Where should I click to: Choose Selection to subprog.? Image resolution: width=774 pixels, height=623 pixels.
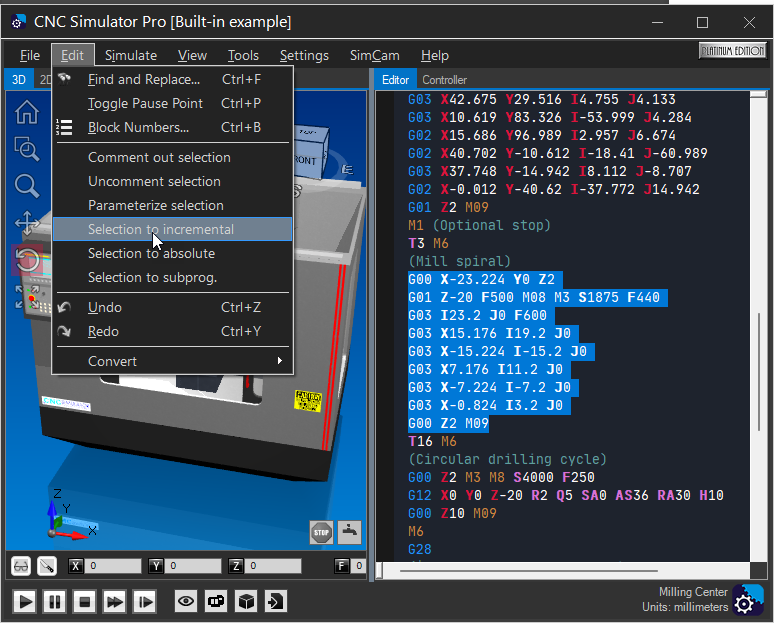click(172, 277)
